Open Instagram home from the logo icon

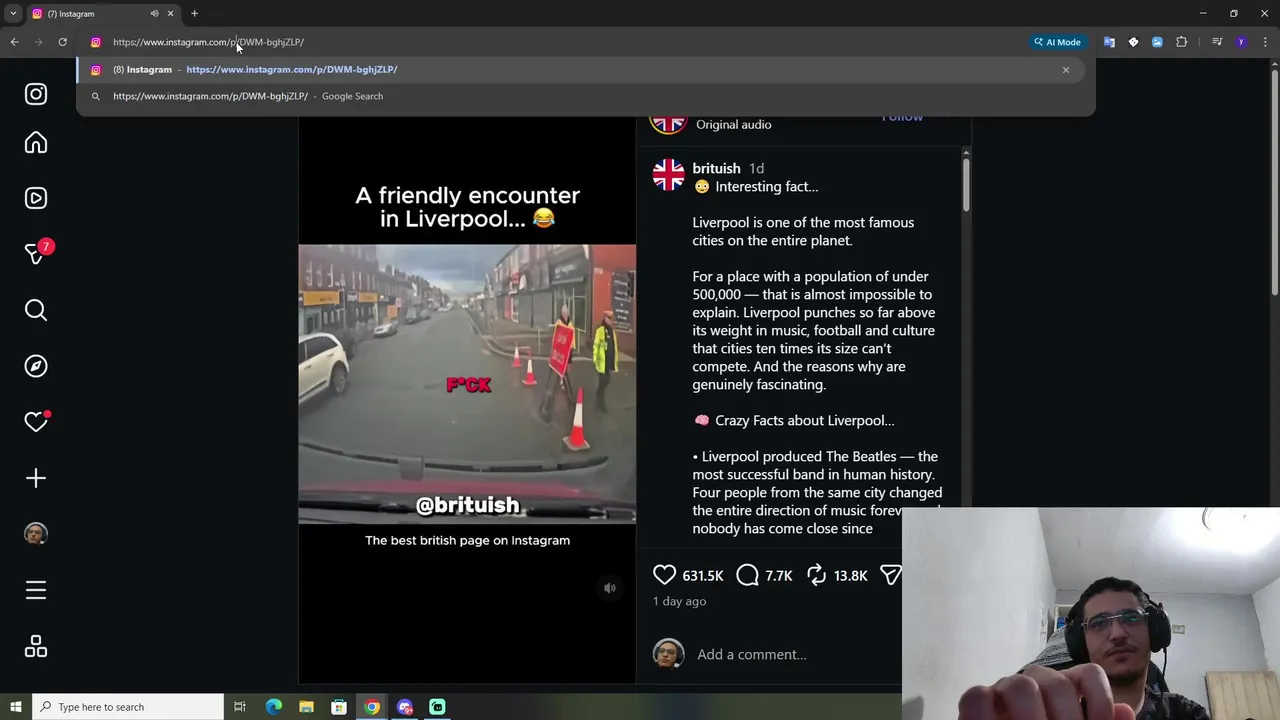(36, 94)
